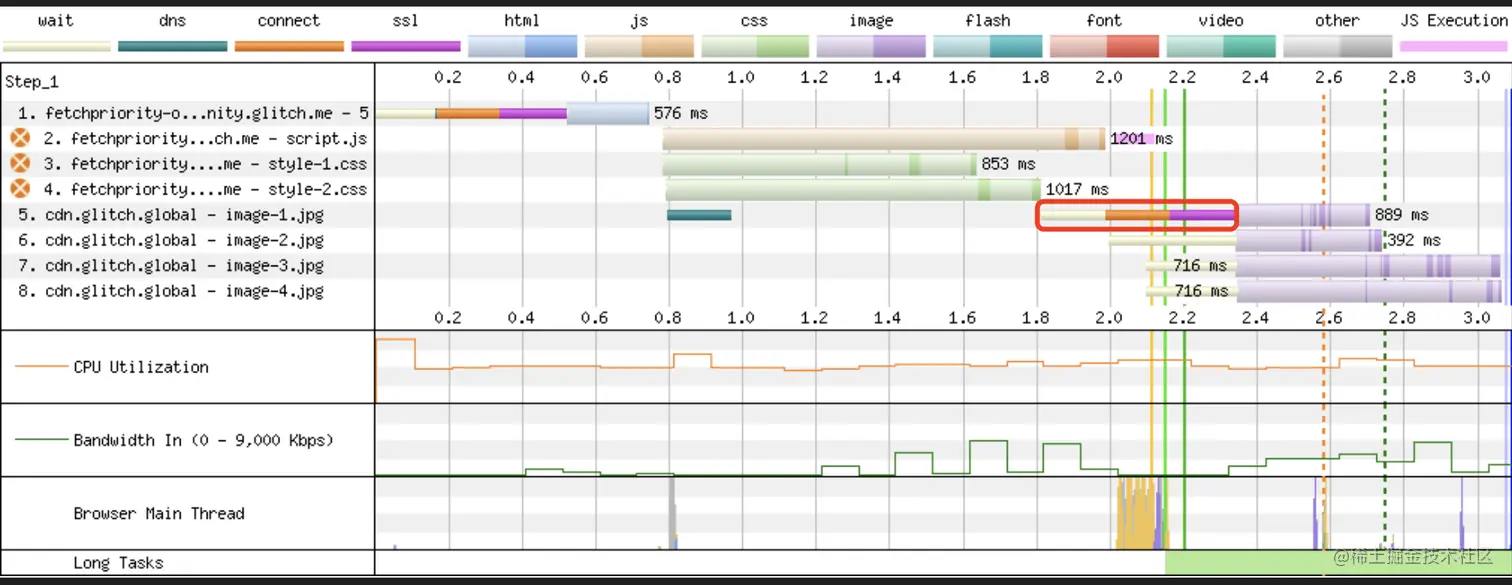Select the image-1.jpg request row label
The image size is (1512, 585).
pos(171,214)
